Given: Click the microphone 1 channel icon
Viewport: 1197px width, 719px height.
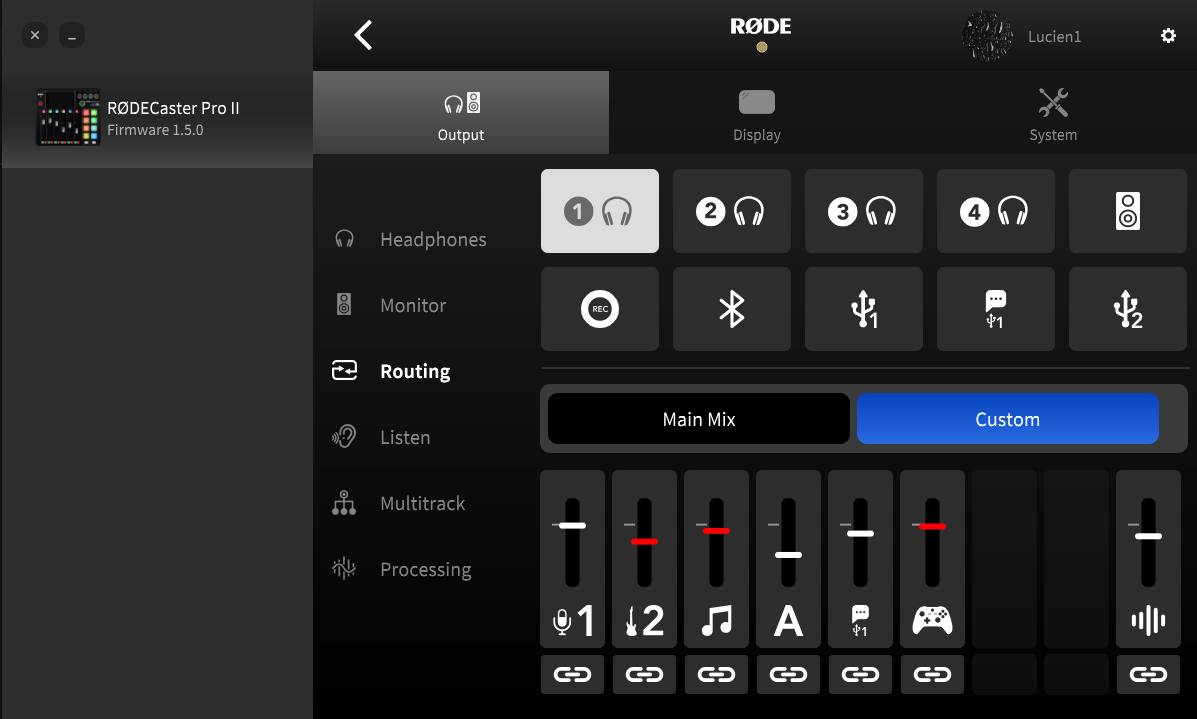Looking at the screenshot, I should 573,621.
